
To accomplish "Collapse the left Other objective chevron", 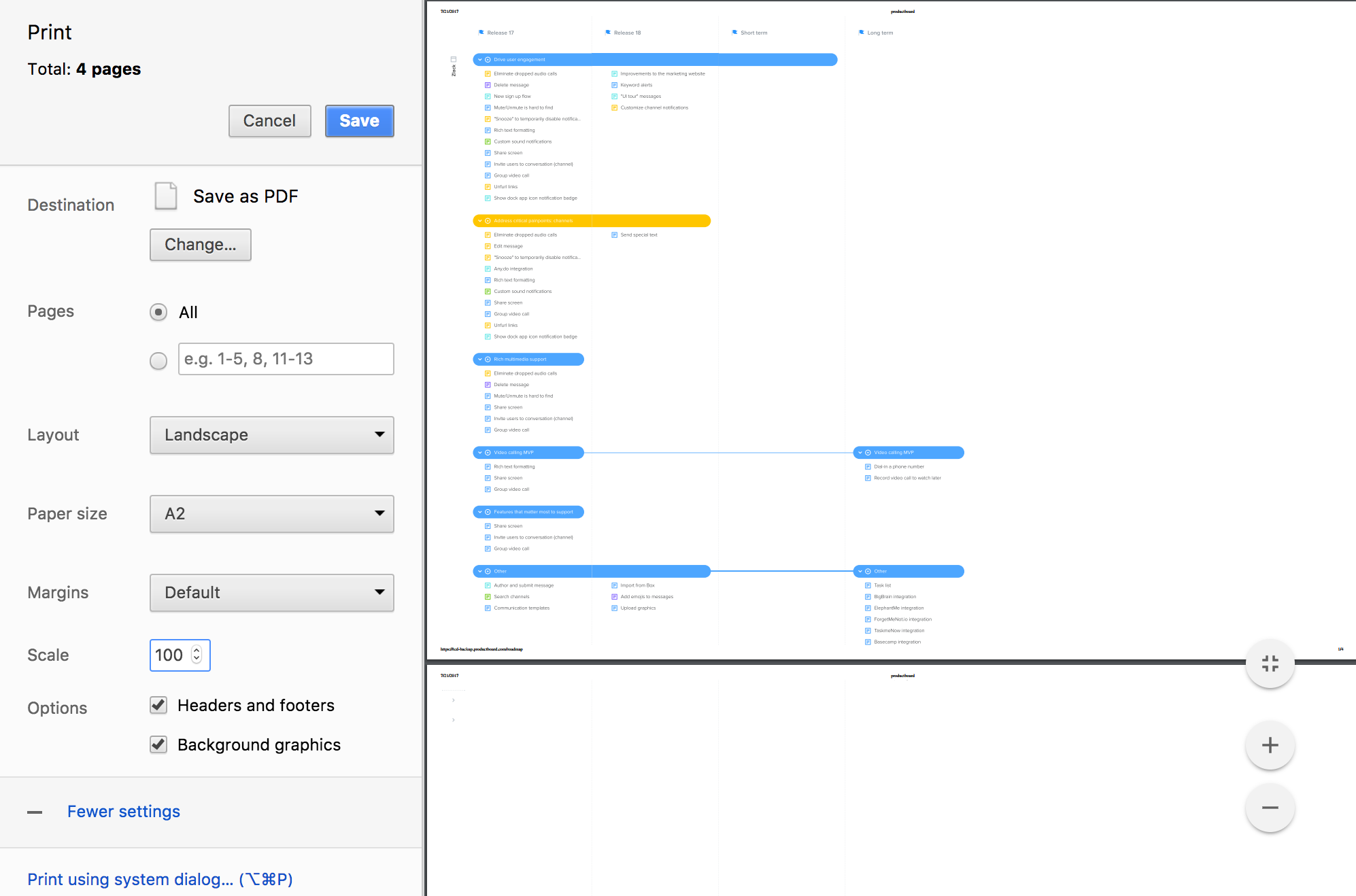I will (480, 572).
